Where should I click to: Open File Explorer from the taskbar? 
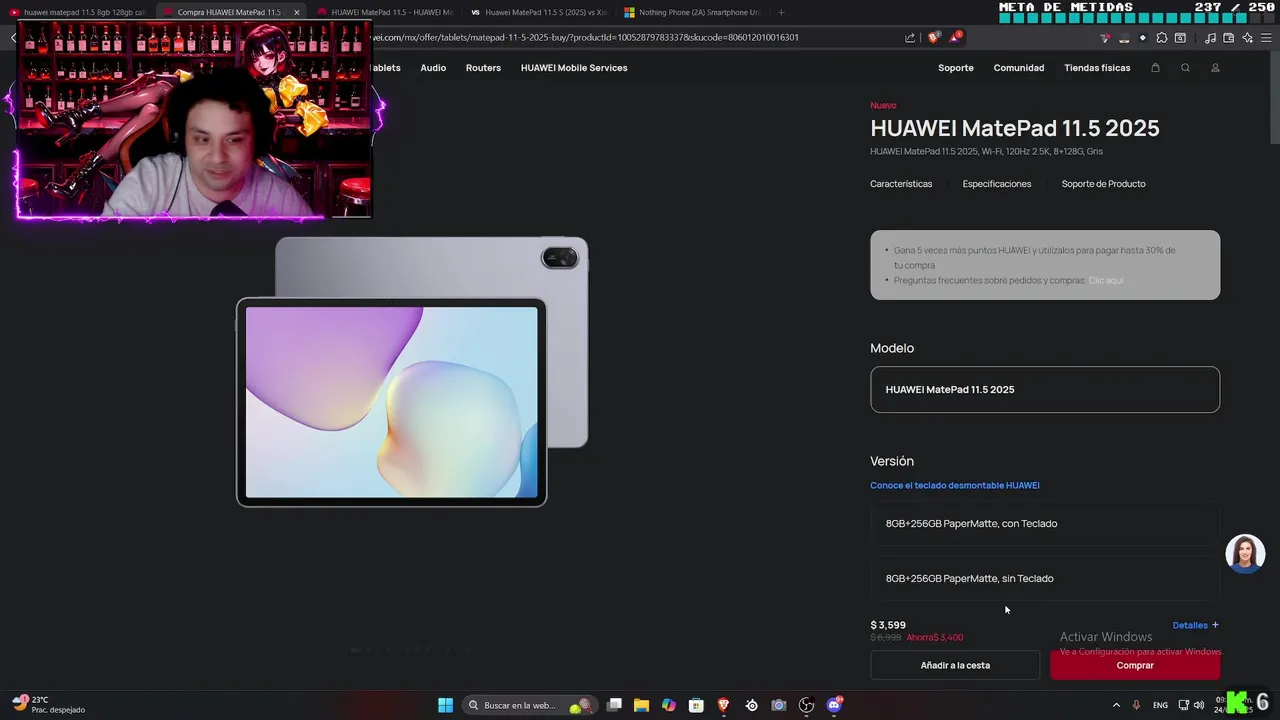point(641,705)
